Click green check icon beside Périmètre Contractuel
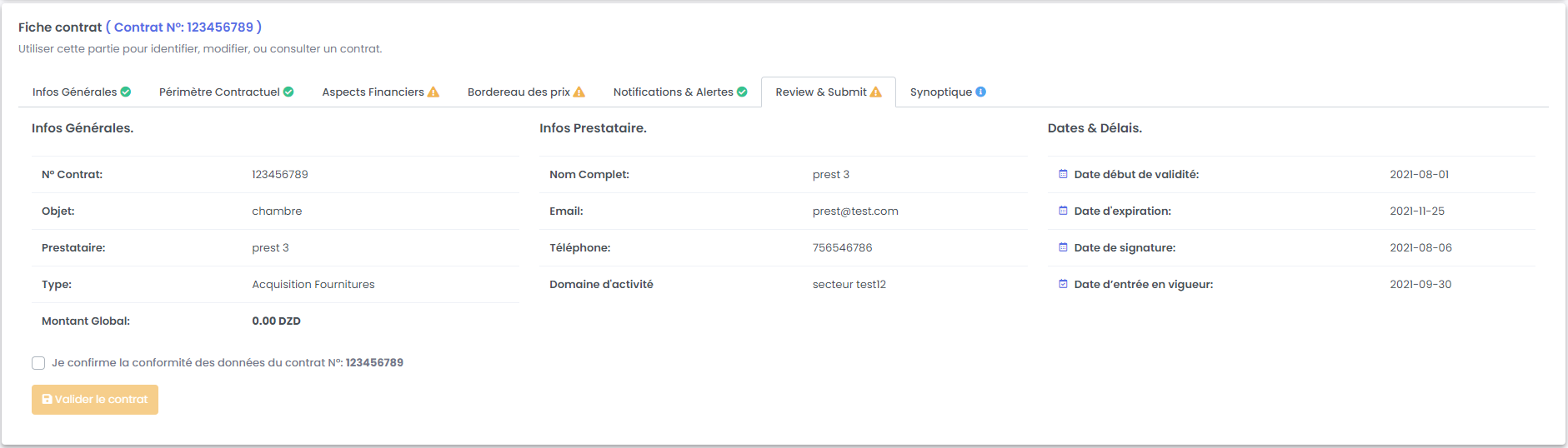 288,92
